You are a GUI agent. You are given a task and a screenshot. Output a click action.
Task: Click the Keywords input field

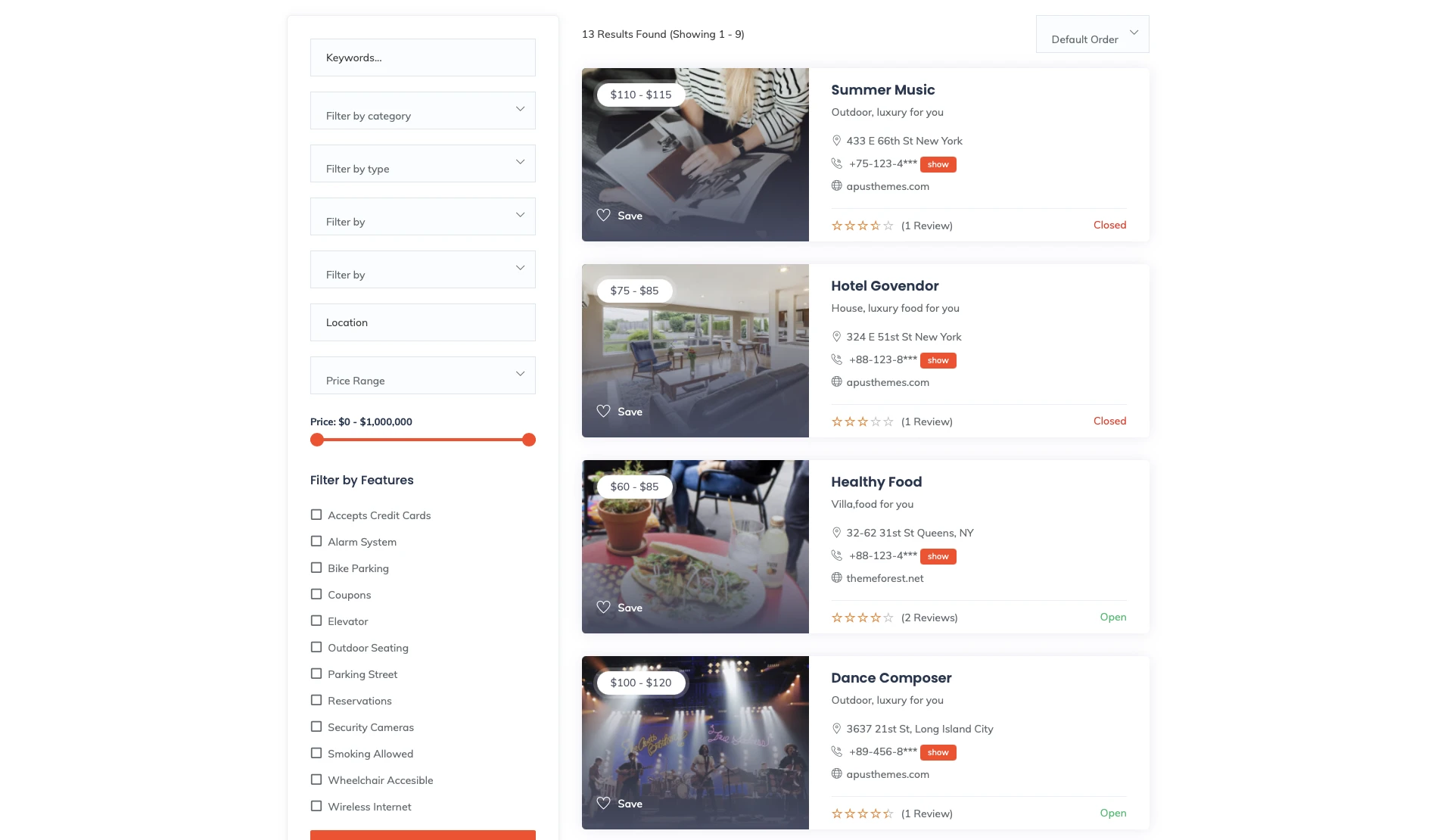point(422,58)
